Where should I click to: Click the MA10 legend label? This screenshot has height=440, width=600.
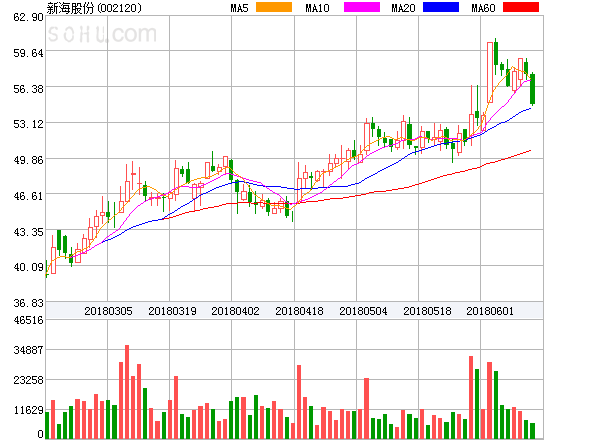tap(317, 8)
